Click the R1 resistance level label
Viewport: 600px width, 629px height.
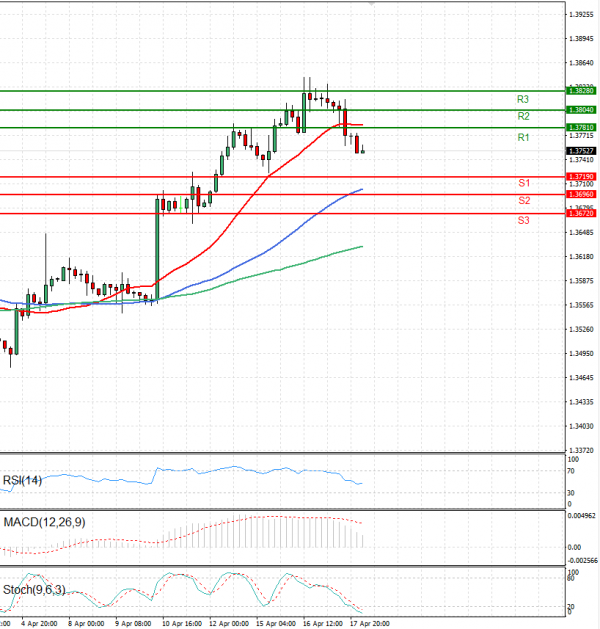click(523, 138)
